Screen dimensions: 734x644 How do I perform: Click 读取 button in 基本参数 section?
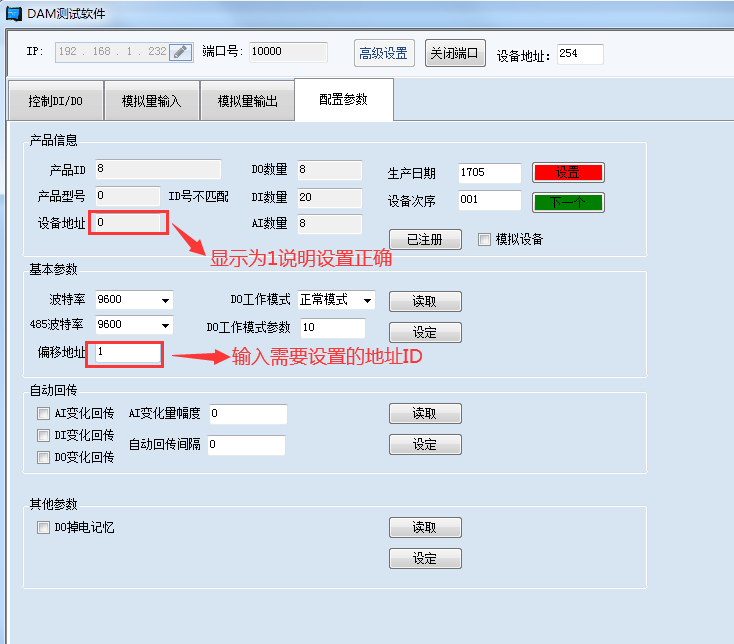pos(425,301)
